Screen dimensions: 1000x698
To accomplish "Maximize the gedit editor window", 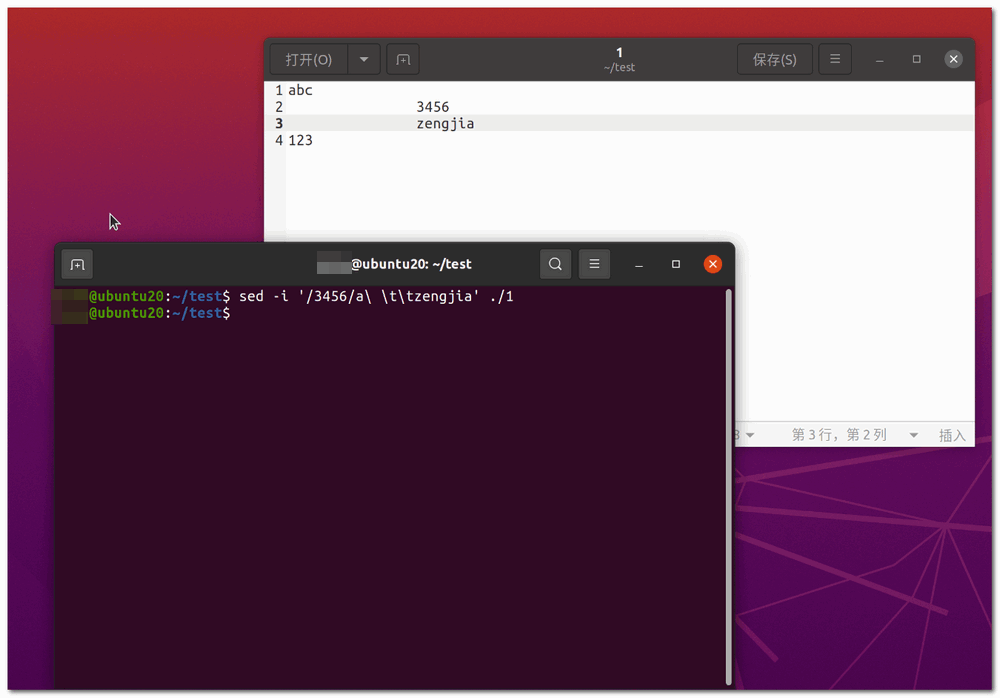I will pos(916,59).
